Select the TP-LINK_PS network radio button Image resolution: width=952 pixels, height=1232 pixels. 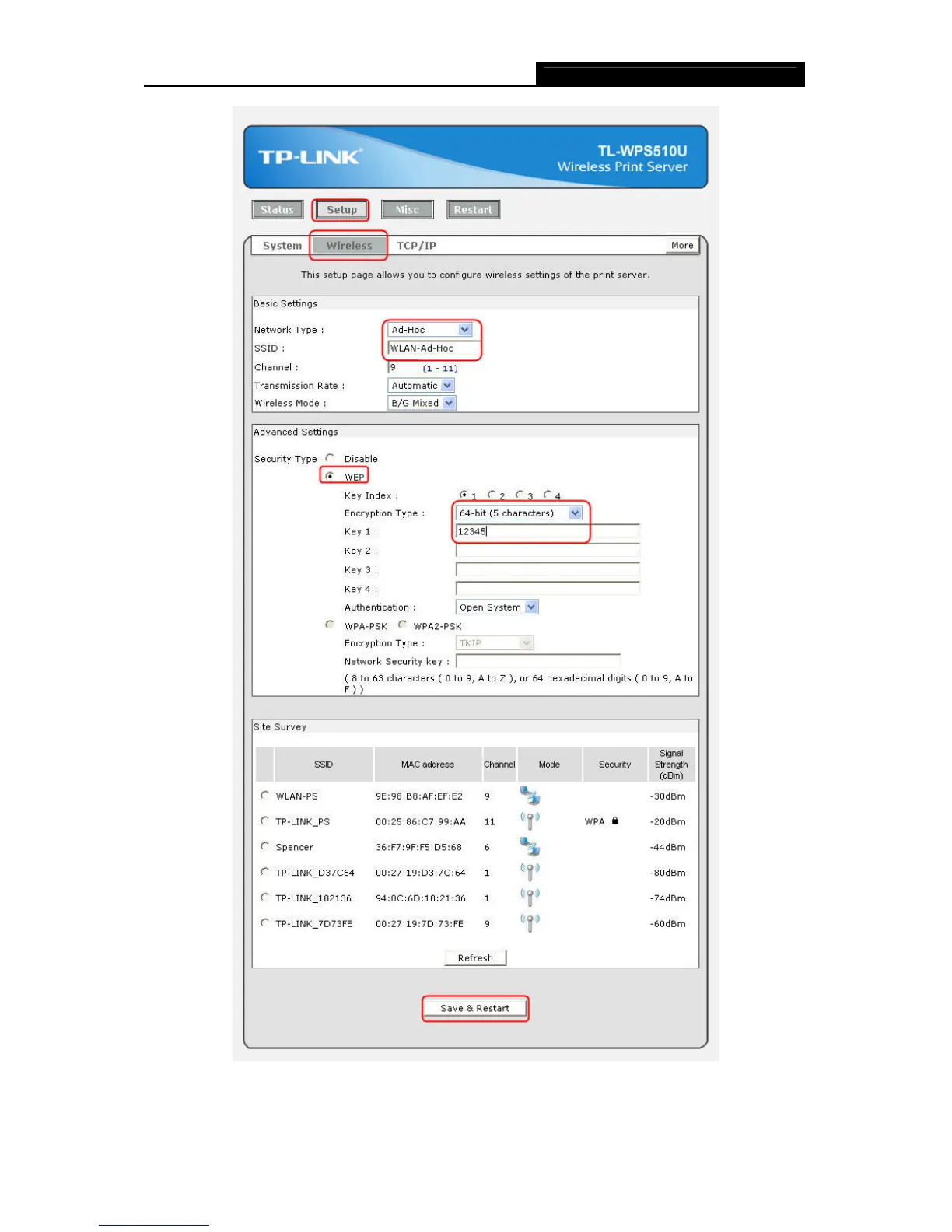pos(264,821)
